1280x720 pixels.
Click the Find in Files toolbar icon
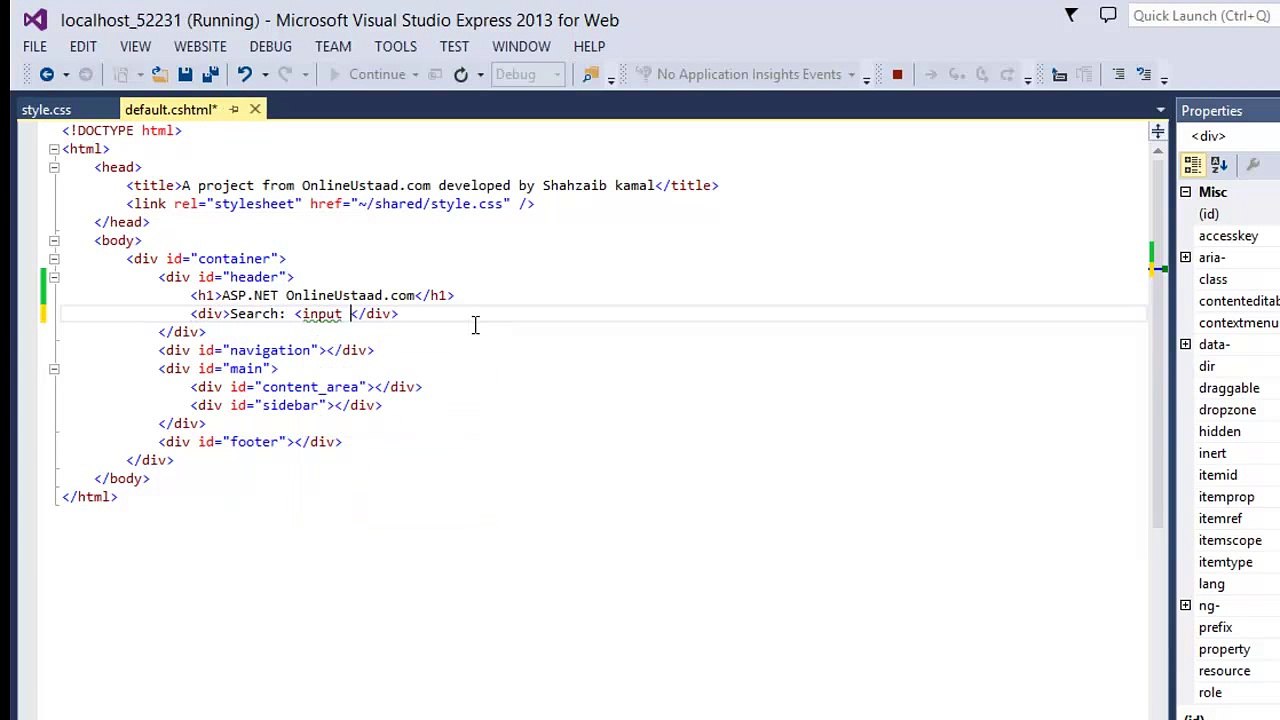pos(591,74)
